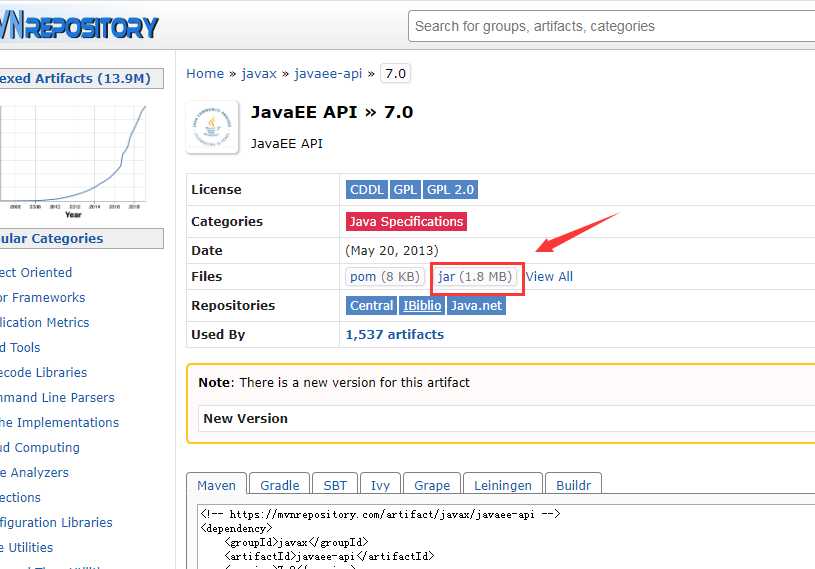The image size is (815, 569).
Task: Open the Home breadcrumb link
Action: click(x=205, y=73)
